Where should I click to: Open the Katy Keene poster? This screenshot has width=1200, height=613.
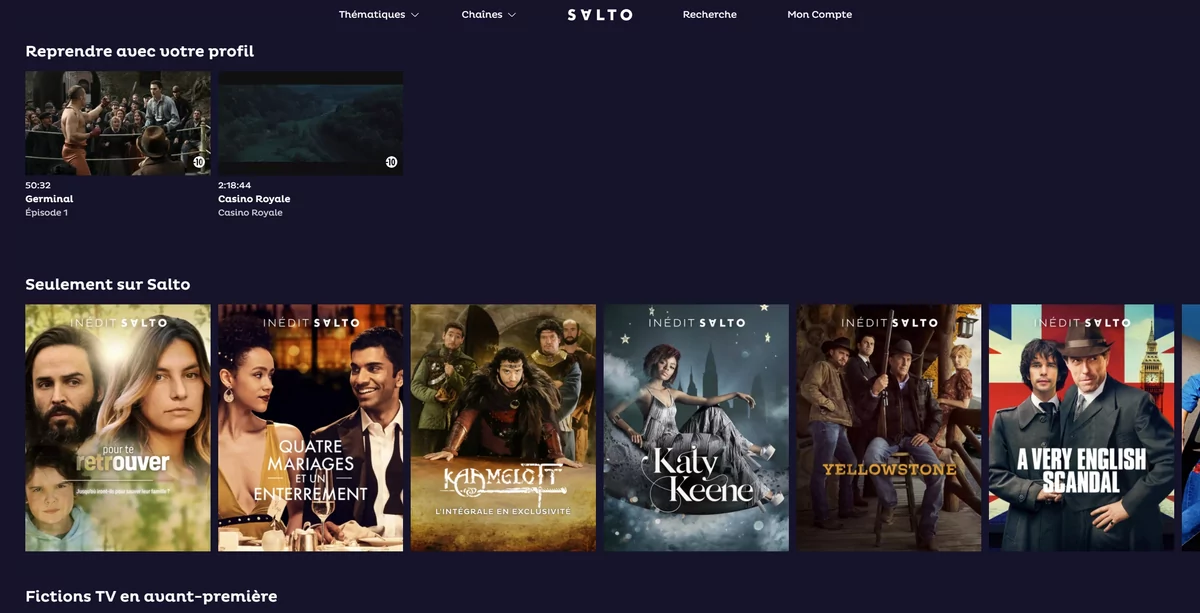(x=697, y=428)
